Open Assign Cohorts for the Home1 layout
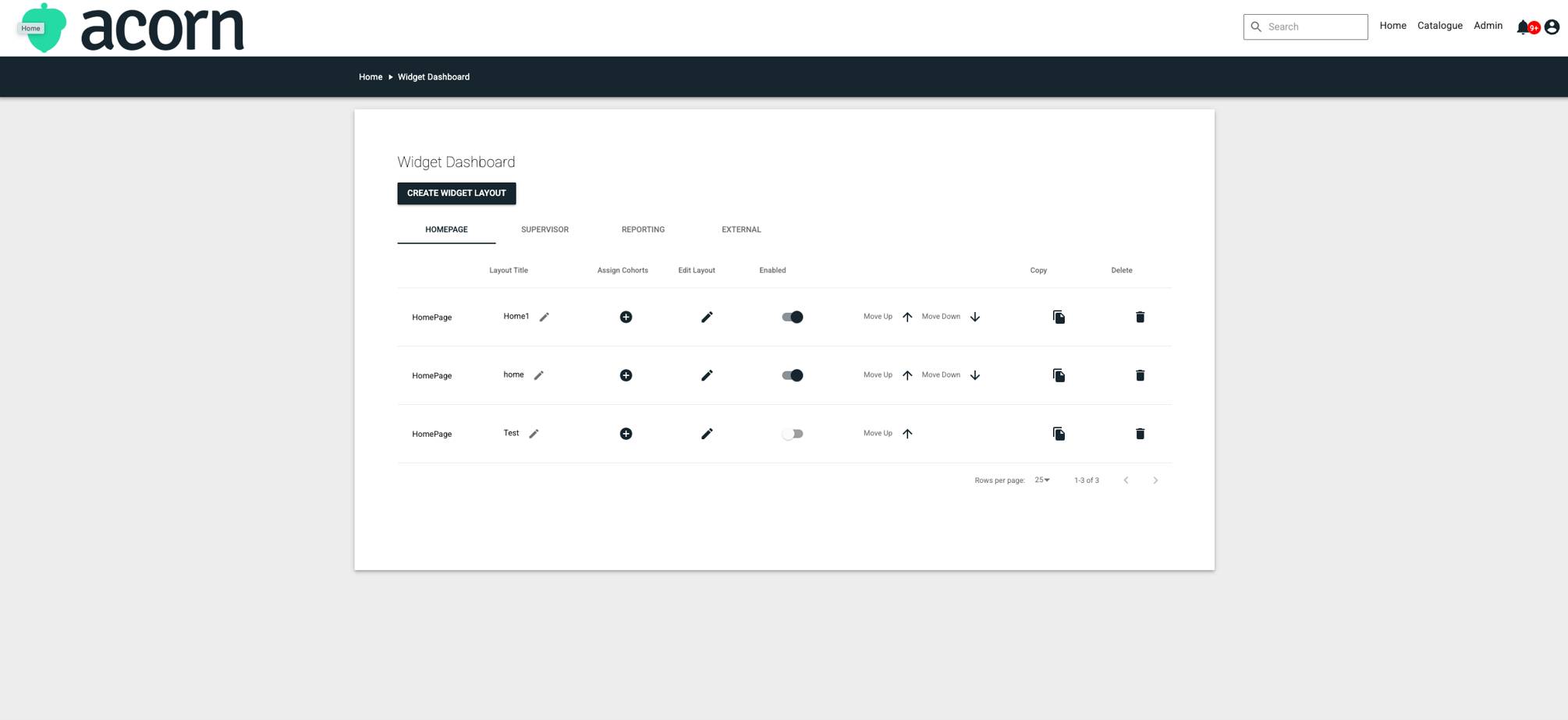The image size is (1568, 720). point(626,317)
